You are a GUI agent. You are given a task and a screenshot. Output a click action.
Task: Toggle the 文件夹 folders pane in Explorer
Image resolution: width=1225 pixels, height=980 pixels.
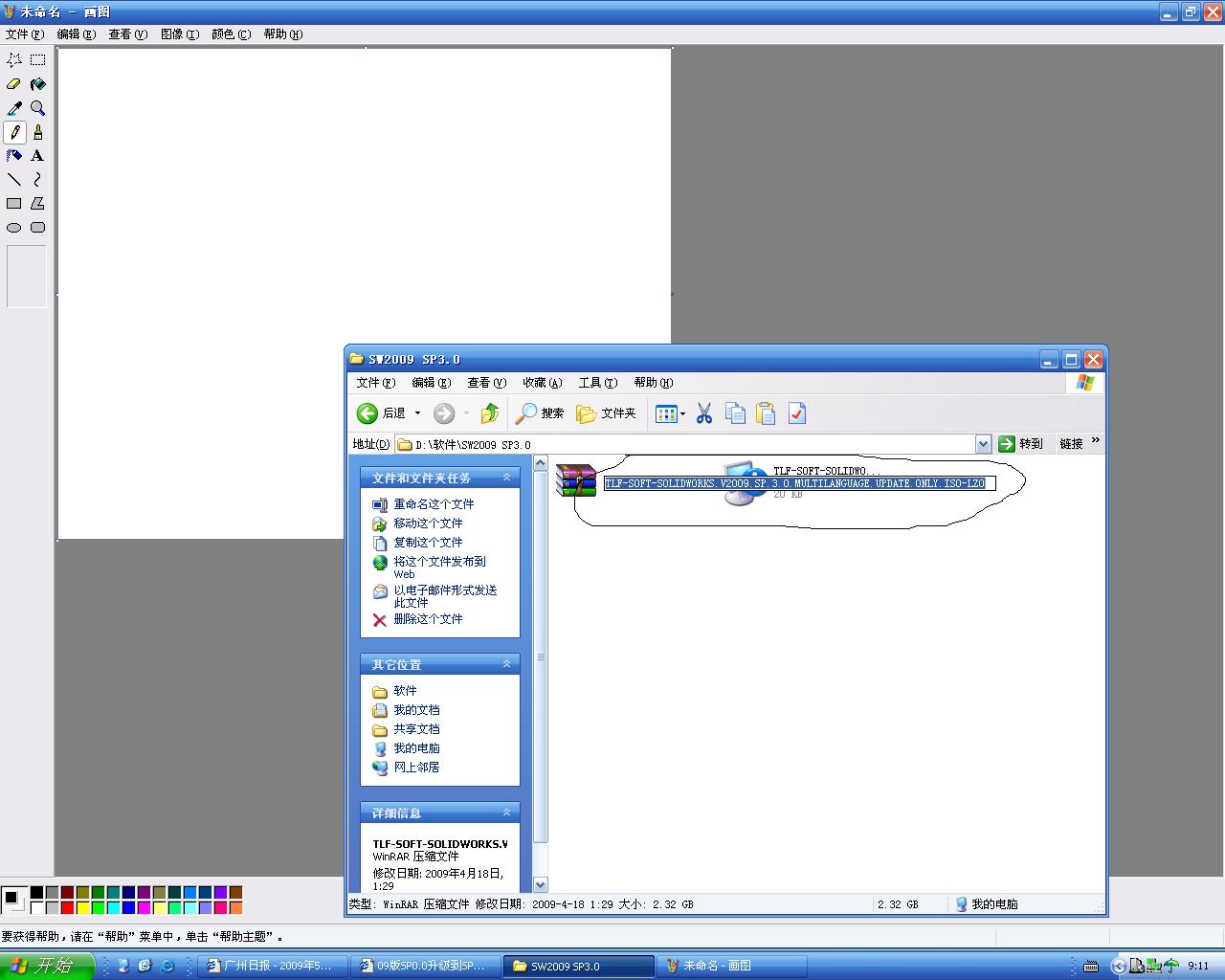pos(607,413)
